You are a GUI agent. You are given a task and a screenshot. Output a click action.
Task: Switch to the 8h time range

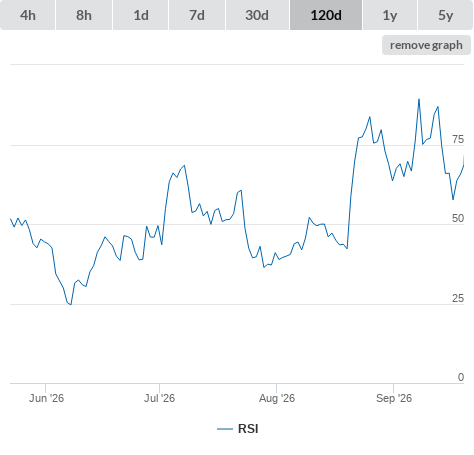click(x=84, y=15)
